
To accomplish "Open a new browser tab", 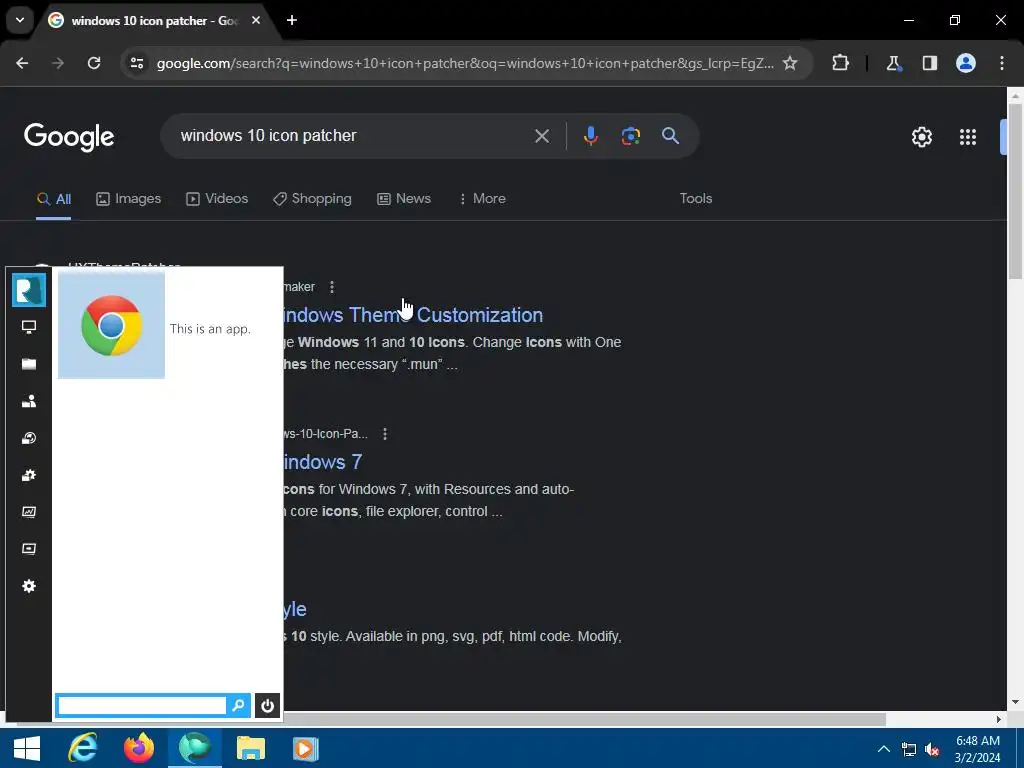I will pos(292,20).
